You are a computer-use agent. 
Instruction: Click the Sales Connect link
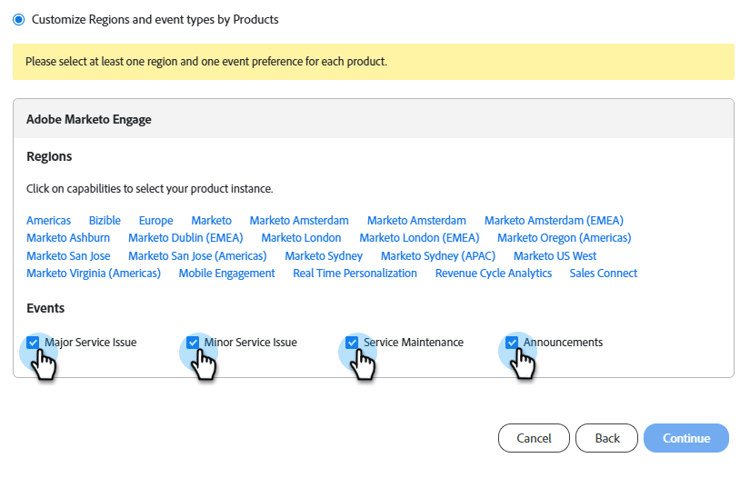click(603, 273)
